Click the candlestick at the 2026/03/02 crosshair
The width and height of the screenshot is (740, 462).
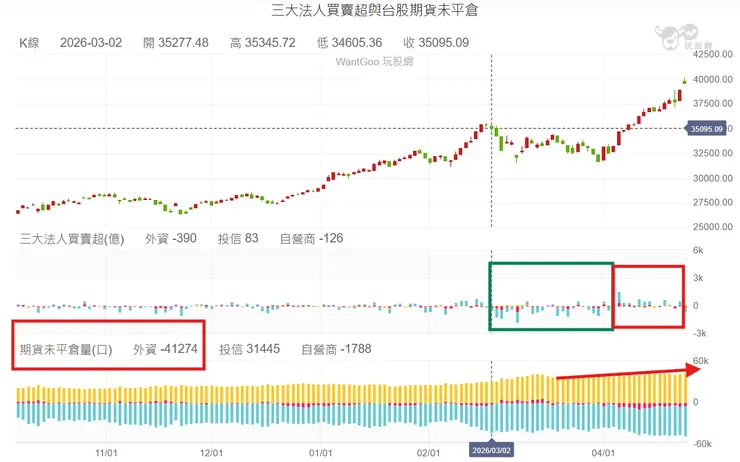coord(491,127)
